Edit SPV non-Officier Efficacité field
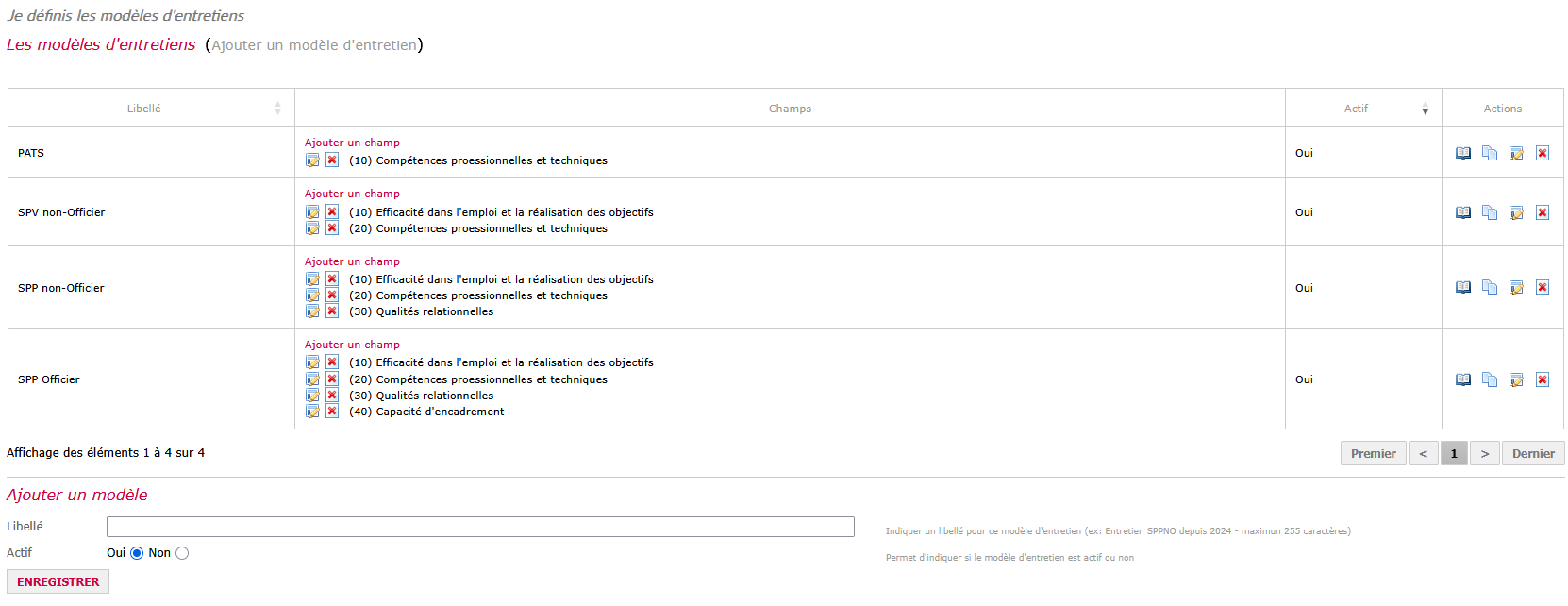Image resolution: width=1568 pixels, height=606 pixels. (x=312, y=212)
